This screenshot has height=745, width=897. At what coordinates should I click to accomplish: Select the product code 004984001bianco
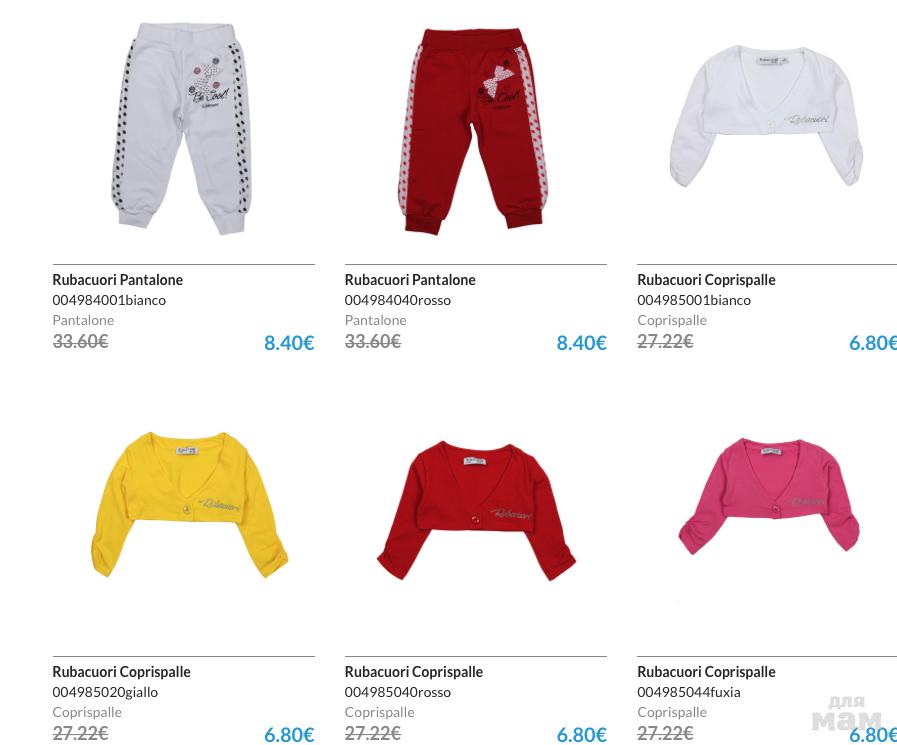[x=109, y=300]
